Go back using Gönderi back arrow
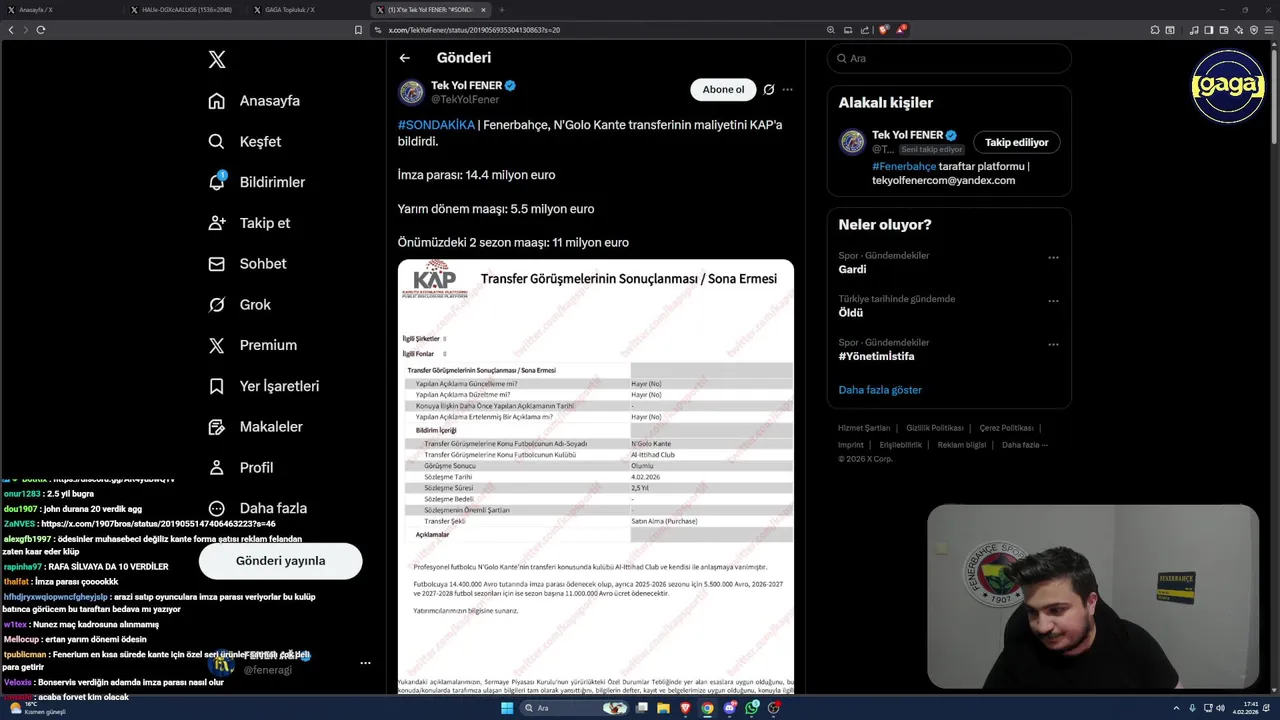 pyautogui.click(x=405, y=58)
